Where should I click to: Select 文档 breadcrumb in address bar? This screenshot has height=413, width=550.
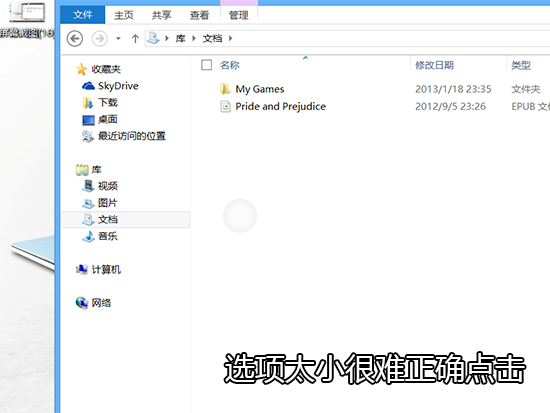(x=212, y=38)
